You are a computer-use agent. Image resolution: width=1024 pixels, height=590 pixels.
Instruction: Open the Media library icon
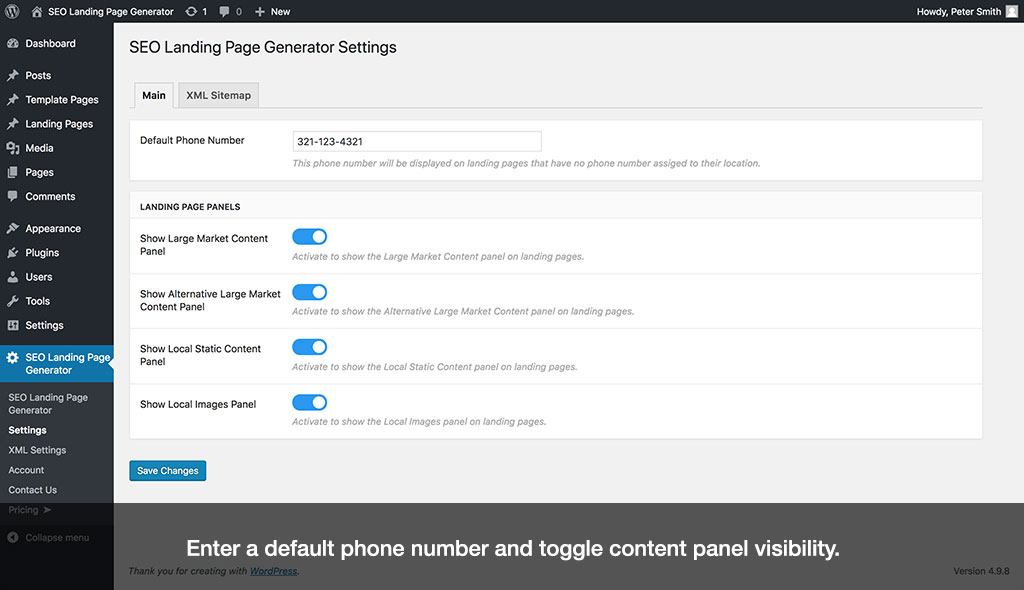14,148
